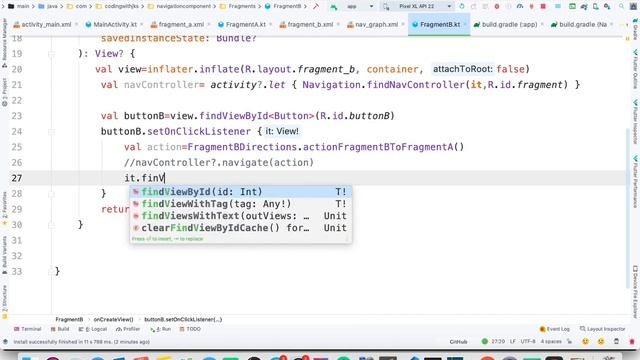
Task: Open the Build tool window
Action: pyautogui.click(x=60, y=329)
